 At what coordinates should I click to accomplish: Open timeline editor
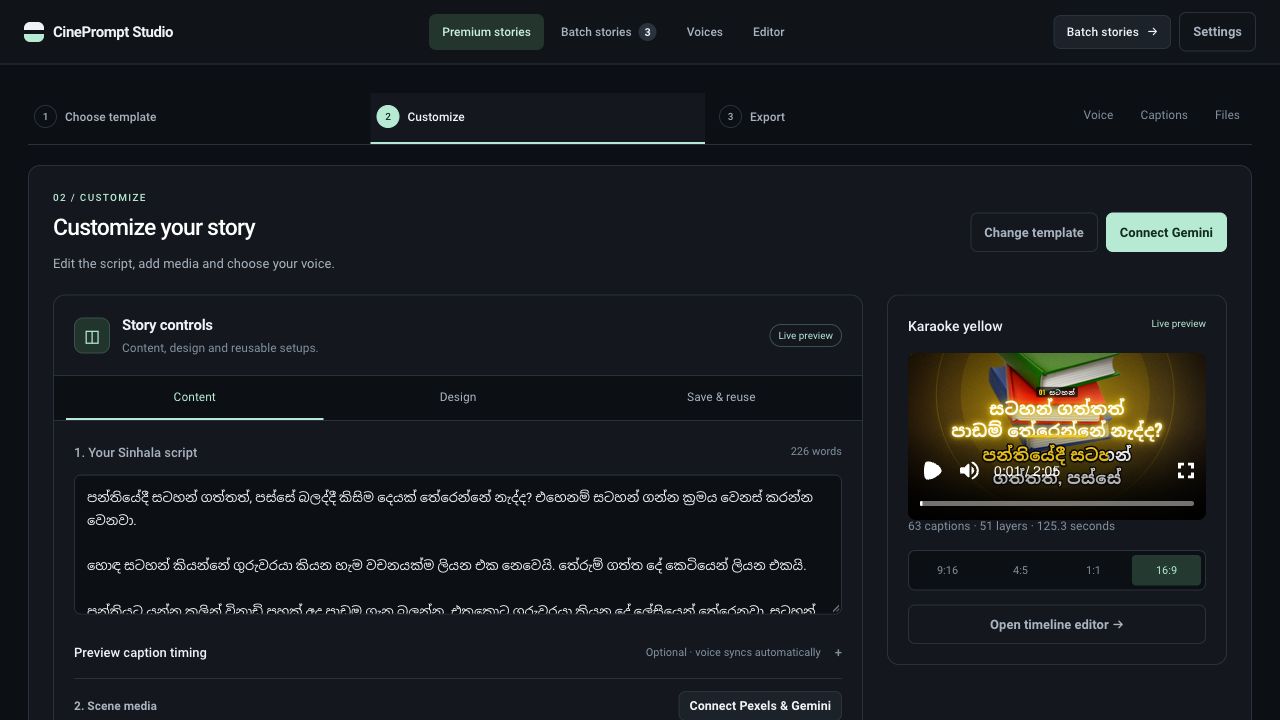click(x=1057, y=624)
